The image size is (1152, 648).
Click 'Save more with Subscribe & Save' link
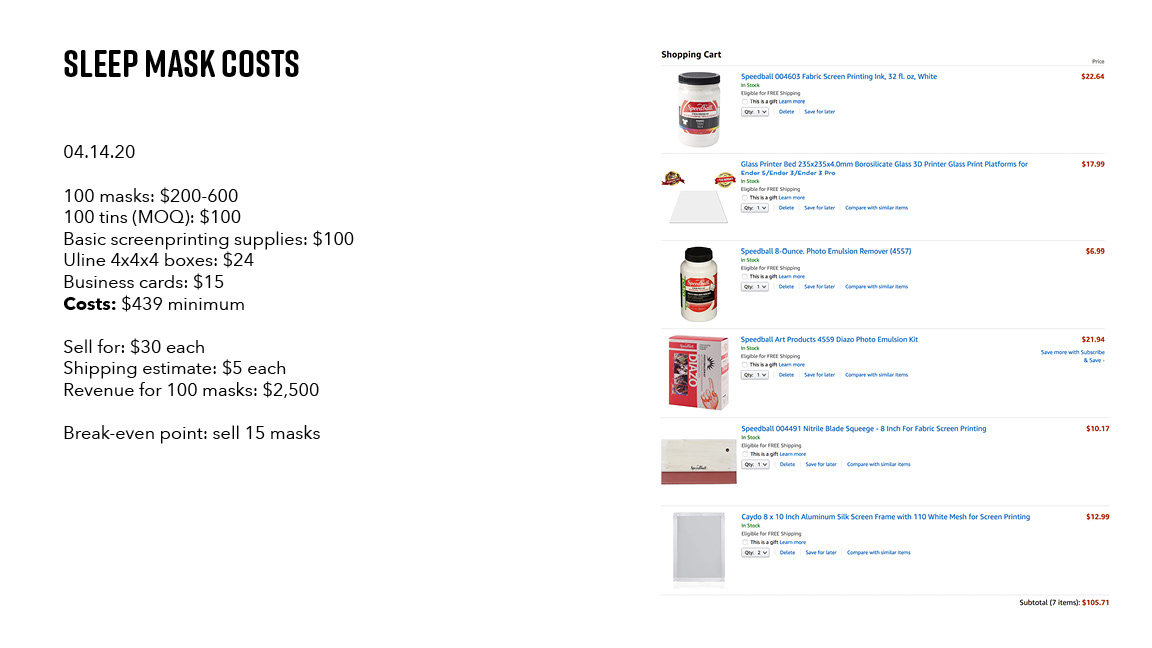tap(1073, 356)
